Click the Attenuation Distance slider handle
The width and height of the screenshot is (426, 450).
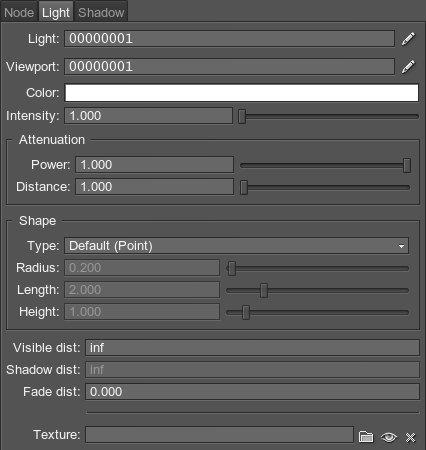(x=244, y=187)
